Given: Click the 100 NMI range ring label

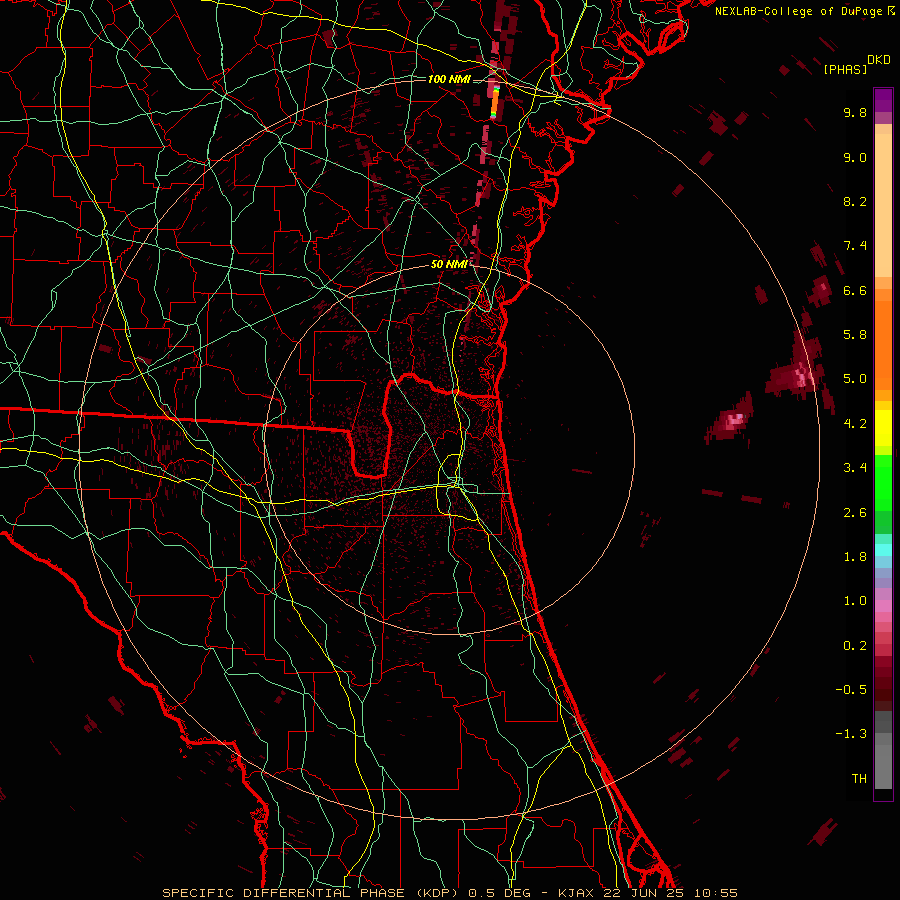Looking at the screenshot, I should [x=449, y=79].
